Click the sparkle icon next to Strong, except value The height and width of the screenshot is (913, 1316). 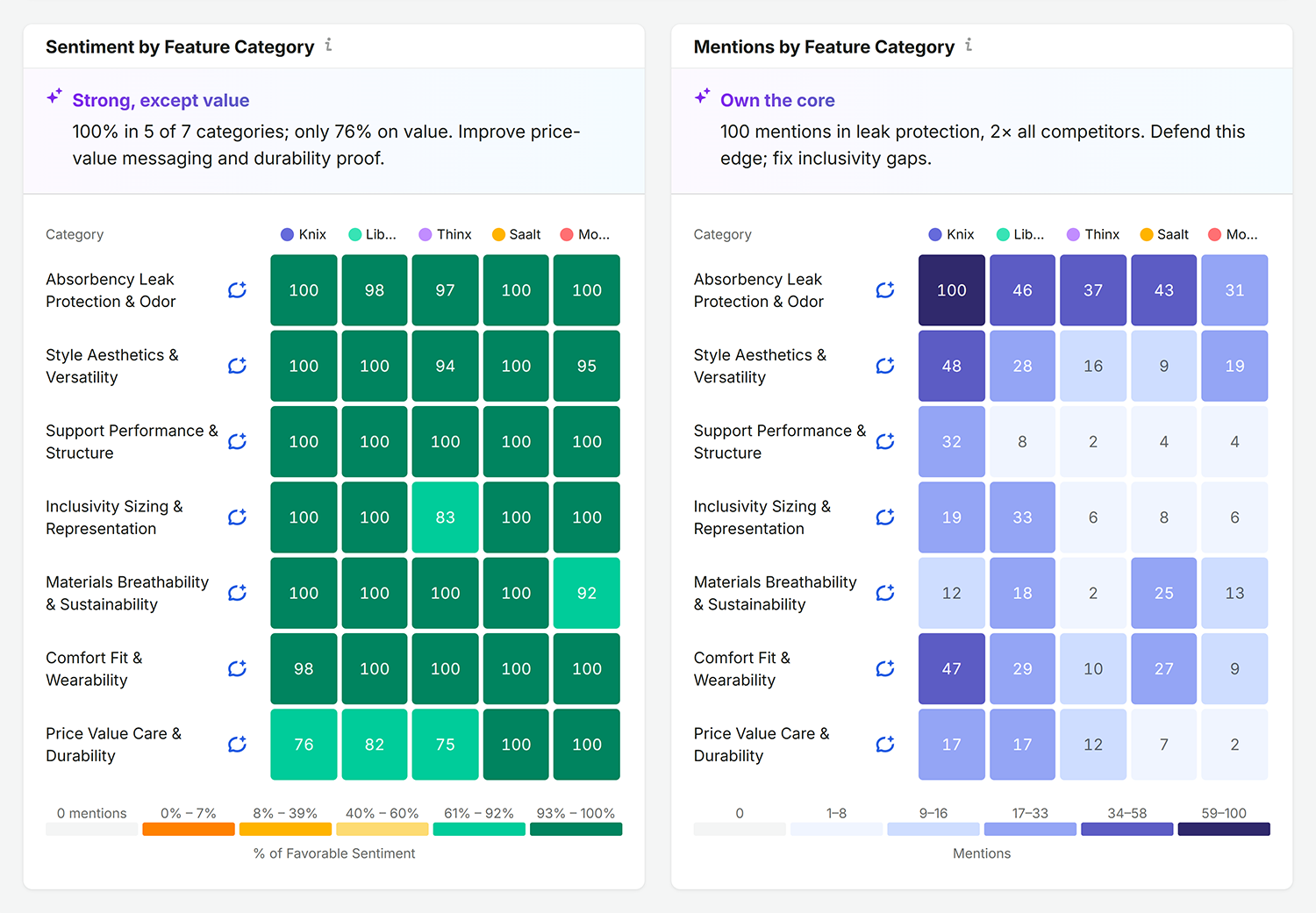[54, 96]
